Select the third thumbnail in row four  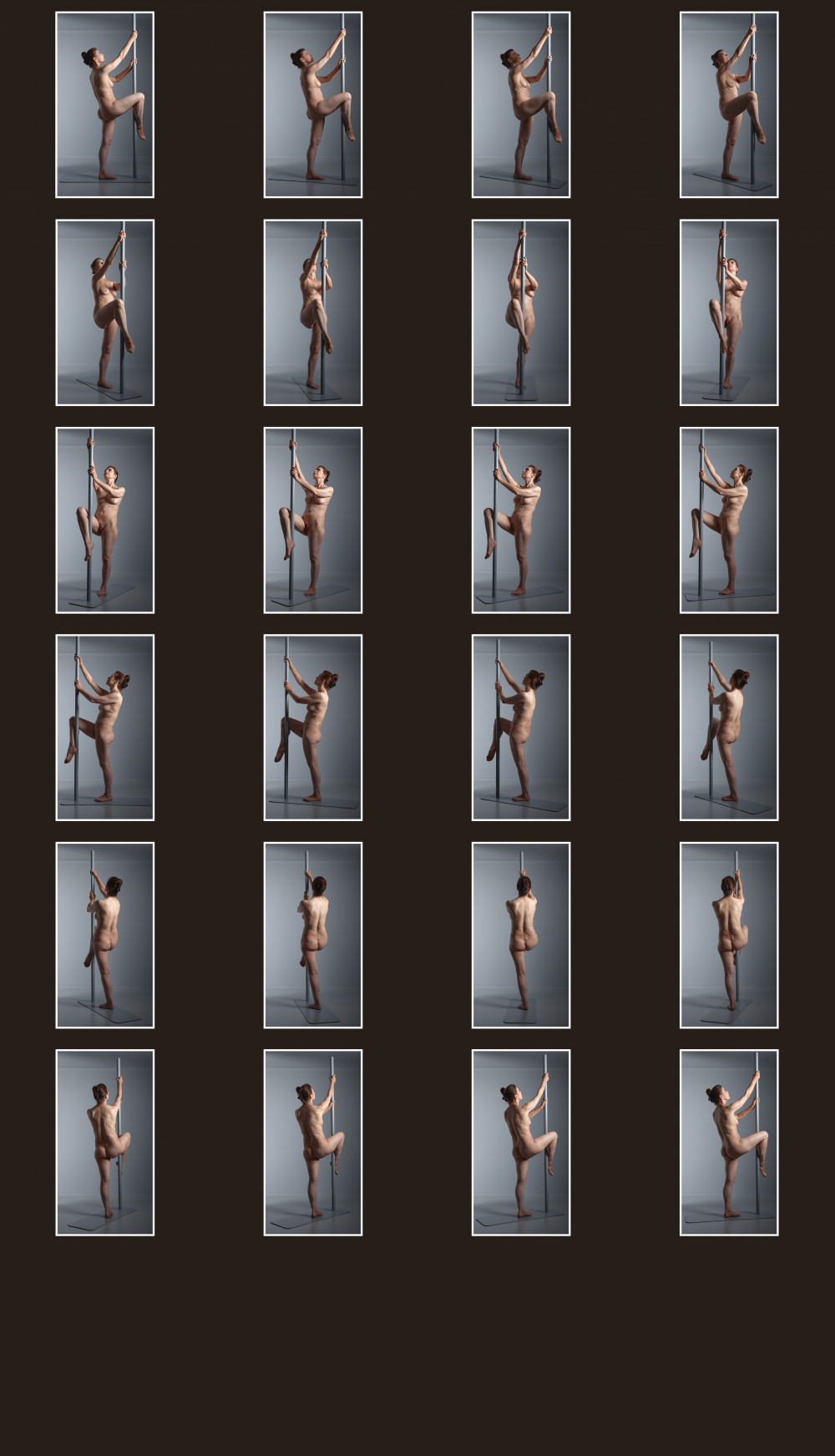click(521, 728)
